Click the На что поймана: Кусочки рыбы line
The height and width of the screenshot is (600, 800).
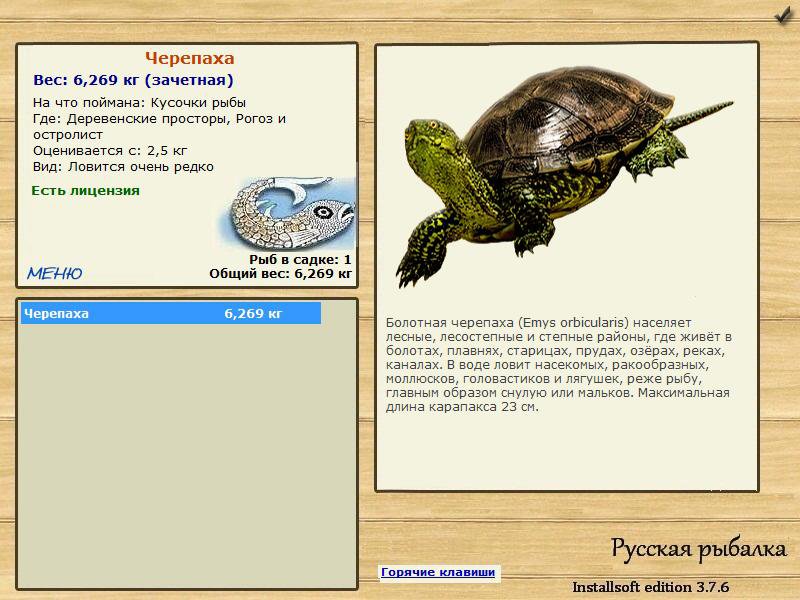[139, 103]
